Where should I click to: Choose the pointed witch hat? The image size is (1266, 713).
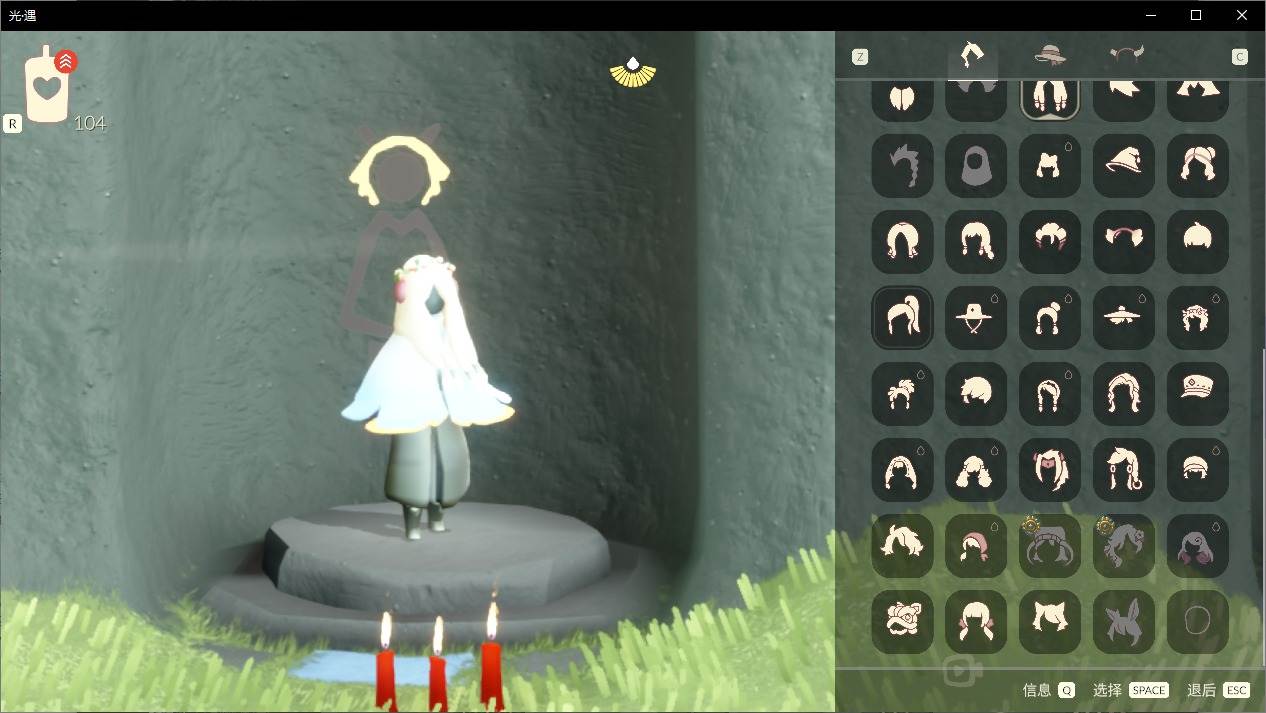(1124, 166)
